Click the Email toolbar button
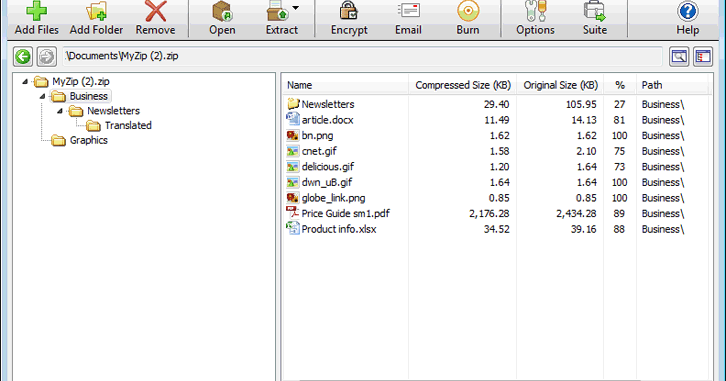 pos(408,19)
